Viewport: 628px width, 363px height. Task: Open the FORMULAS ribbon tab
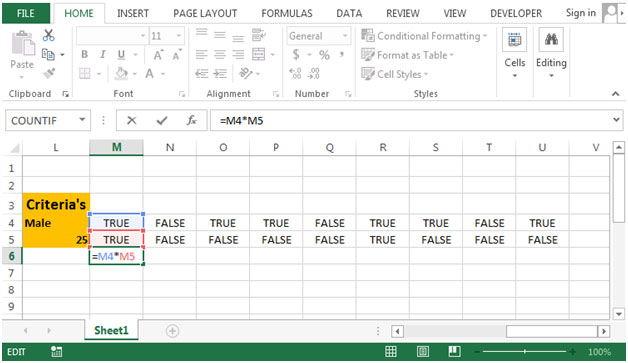[287, 13]
